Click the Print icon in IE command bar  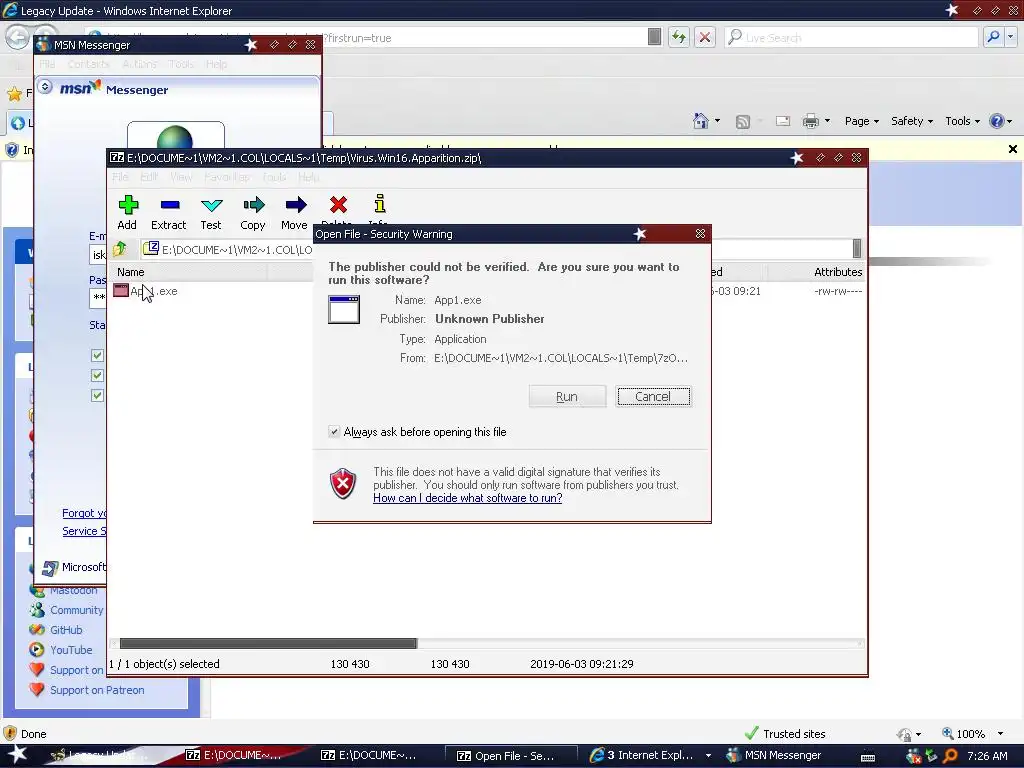810,121
